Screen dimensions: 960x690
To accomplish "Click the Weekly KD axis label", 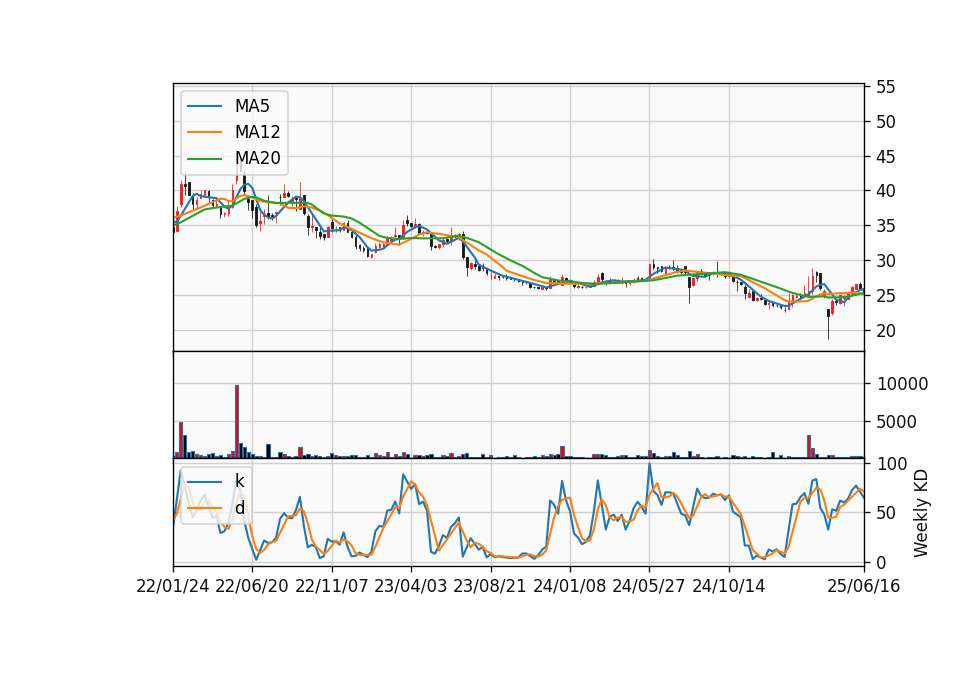I will tap(921, 513).
